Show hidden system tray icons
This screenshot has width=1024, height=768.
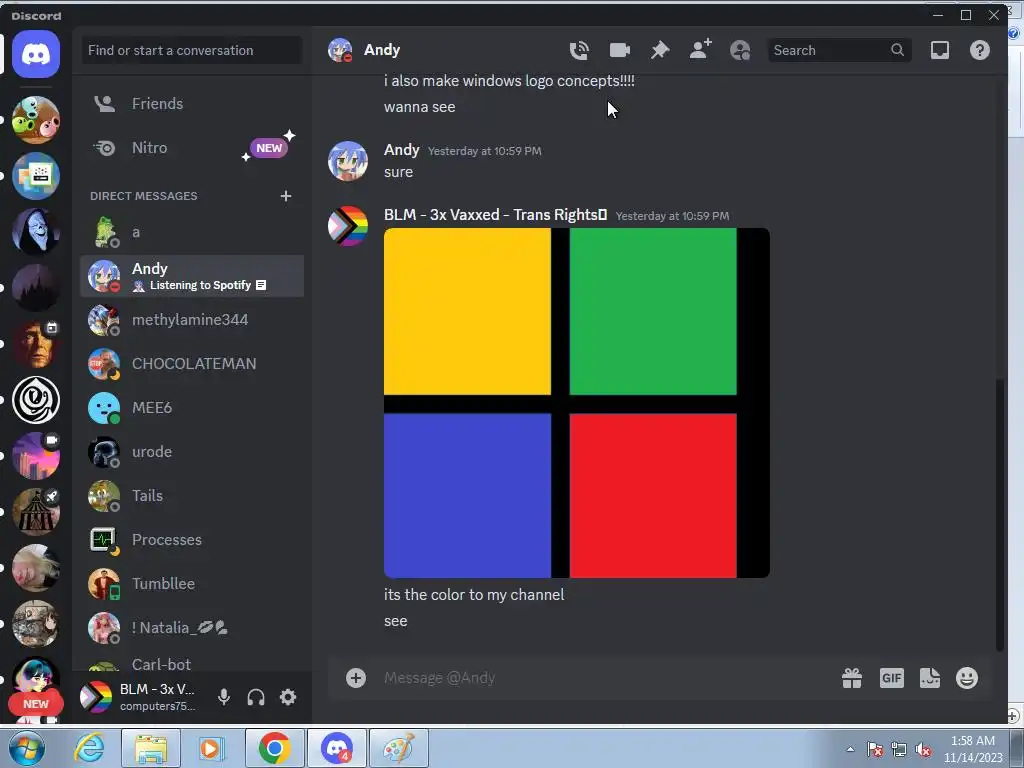point(850,749)
